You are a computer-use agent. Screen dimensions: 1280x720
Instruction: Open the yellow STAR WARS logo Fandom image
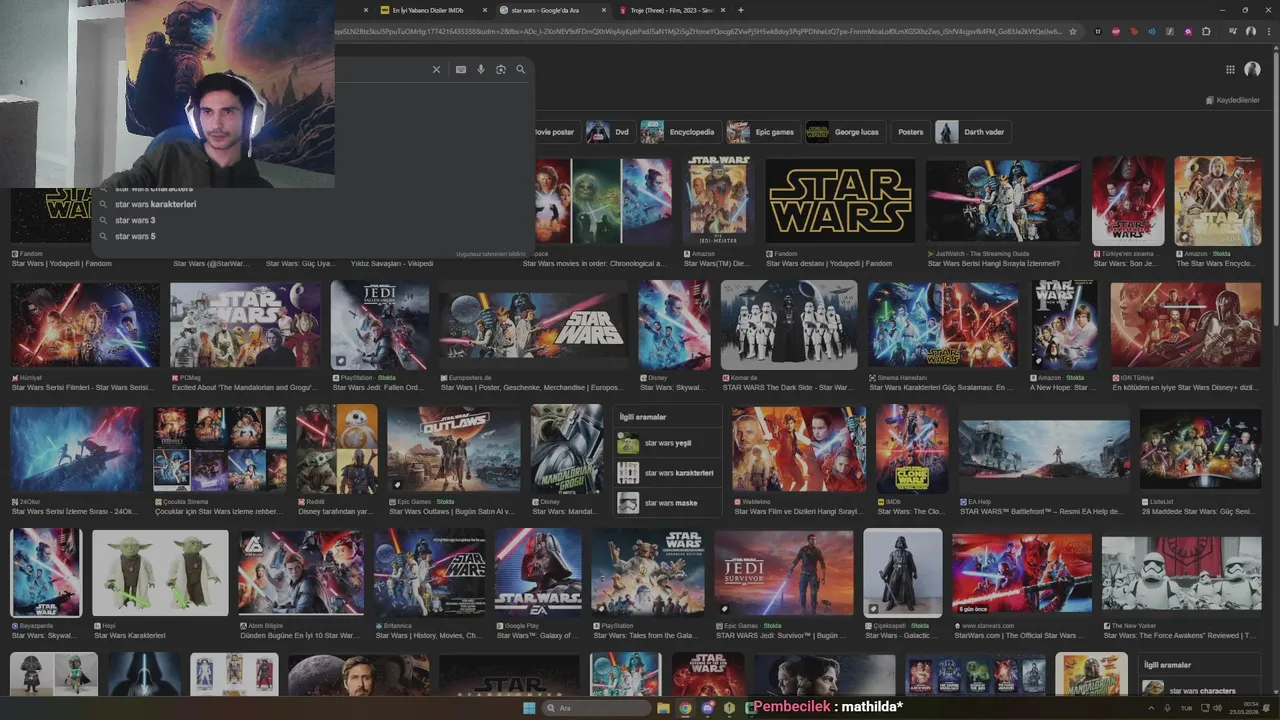pos(840,200)
